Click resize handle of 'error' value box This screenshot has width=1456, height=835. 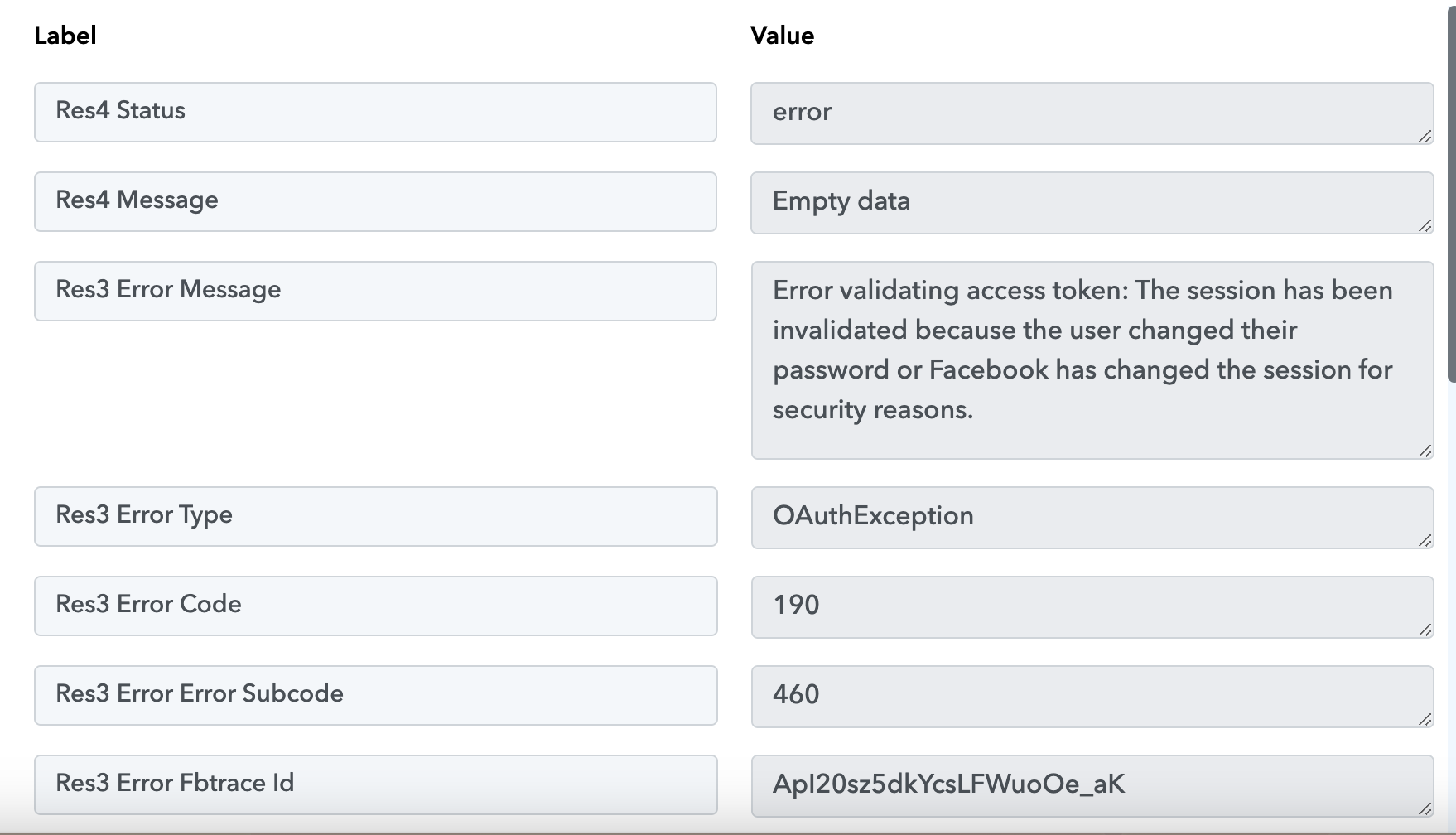(1425, 136)
